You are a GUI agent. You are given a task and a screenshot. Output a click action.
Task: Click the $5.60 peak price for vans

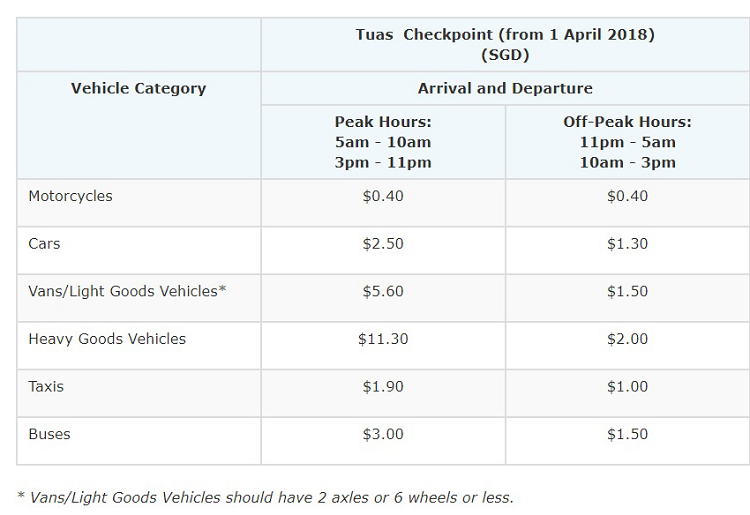click(x=383, y=291)
